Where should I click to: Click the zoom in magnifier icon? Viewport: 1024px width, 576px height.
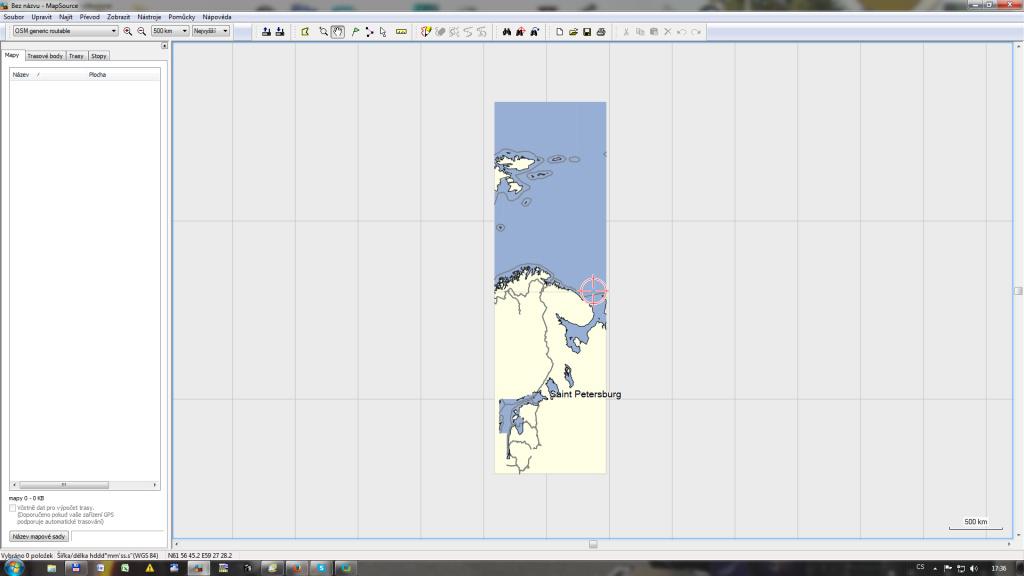(x=128, y=31)
